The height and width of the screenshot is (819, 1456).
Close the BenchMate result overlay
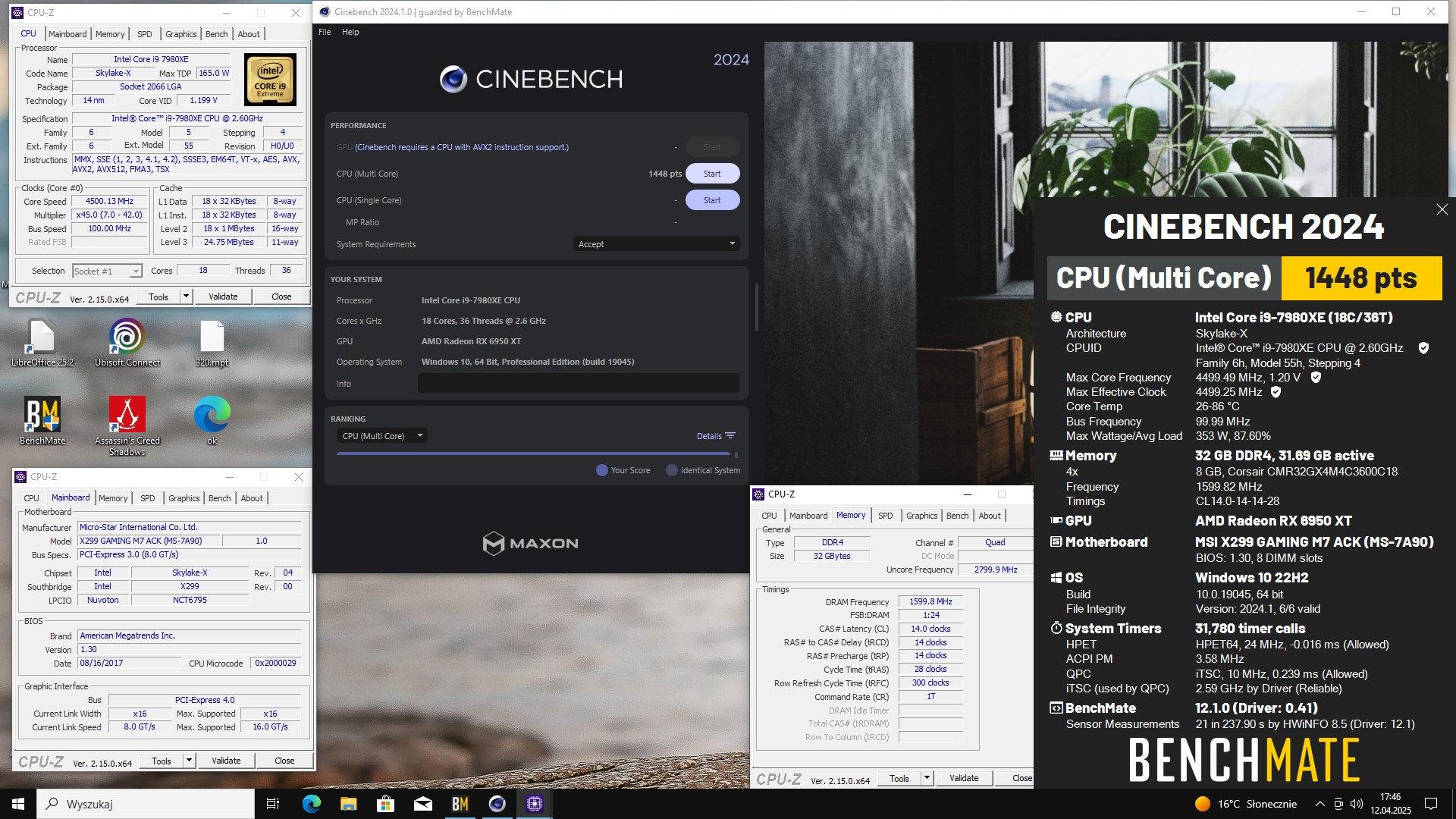click(1442, 209)
